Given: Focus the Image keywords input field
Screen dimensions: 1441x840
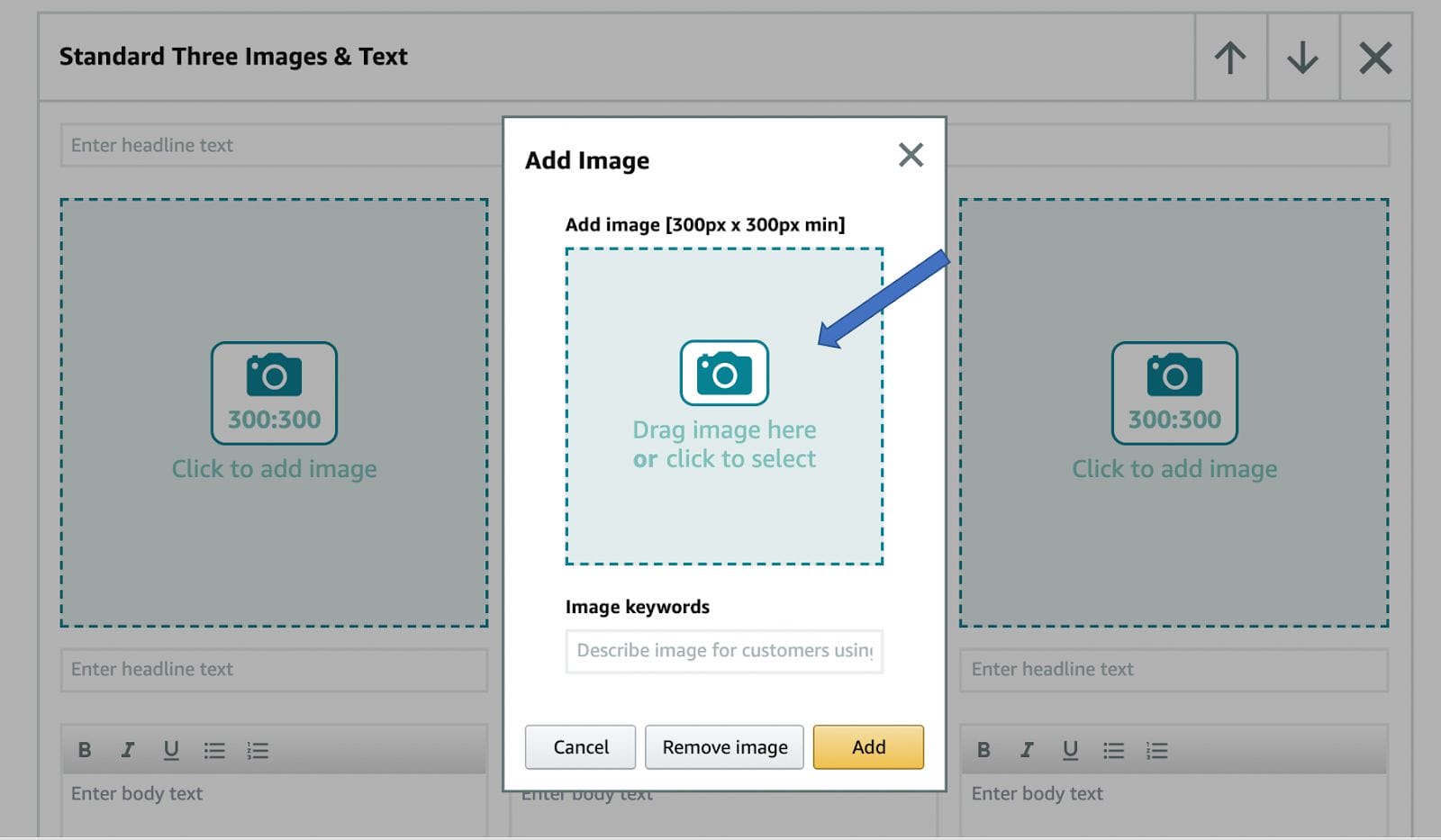Looking at the screenshot, I should pyautogui.click(x=724, y=651).
